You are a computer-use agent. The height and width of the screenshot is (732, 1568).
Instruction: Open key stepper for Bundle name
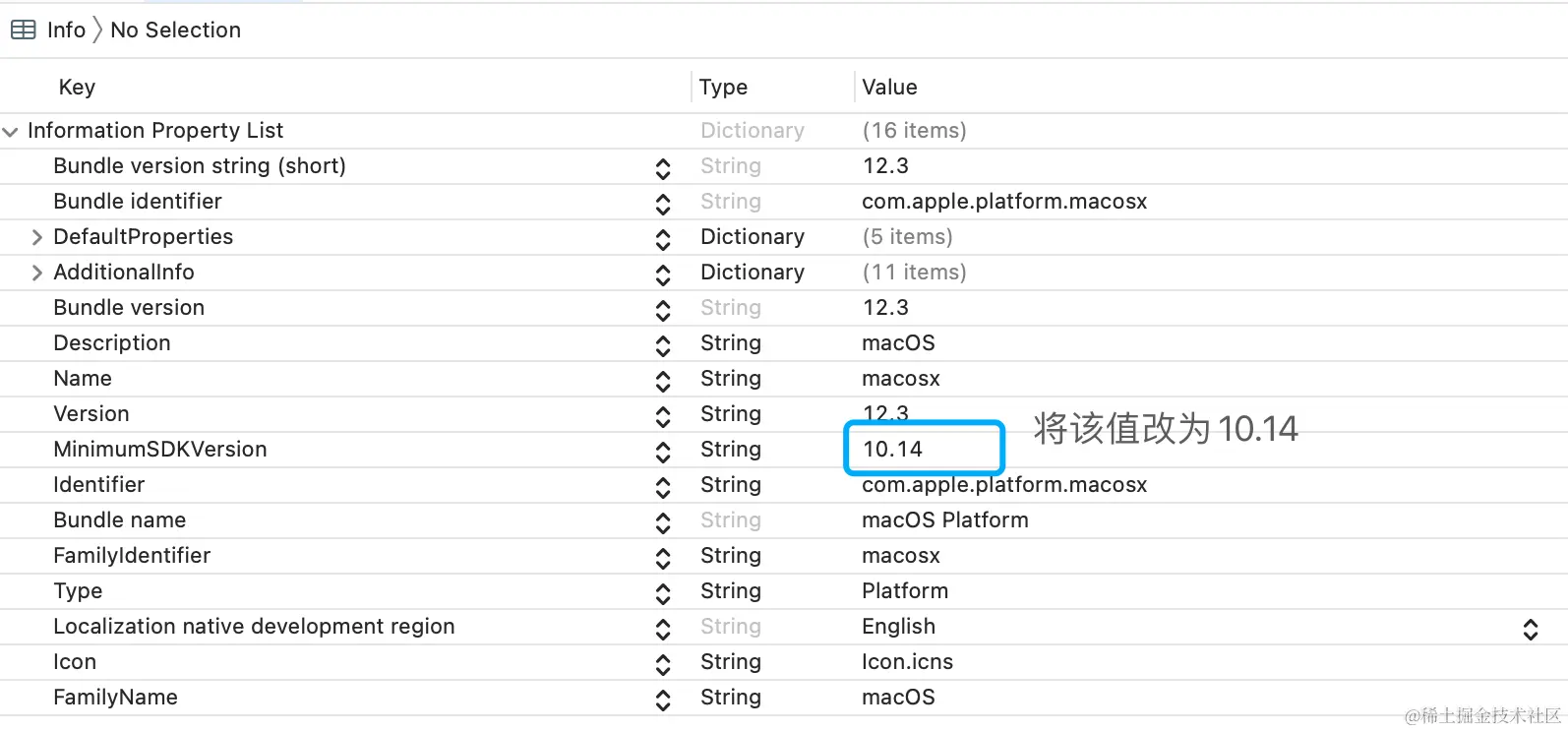point(663,522)
